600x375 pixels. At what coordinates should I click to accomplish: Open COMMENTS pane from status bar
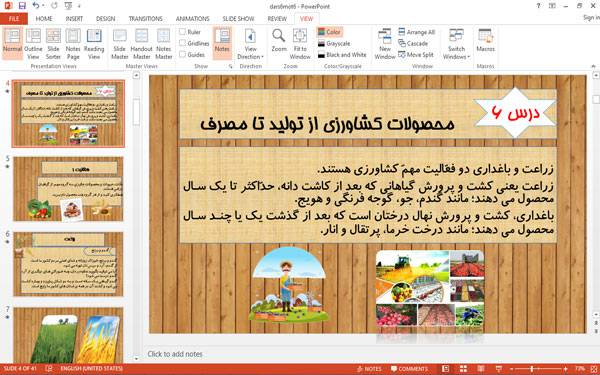[409, 368]
